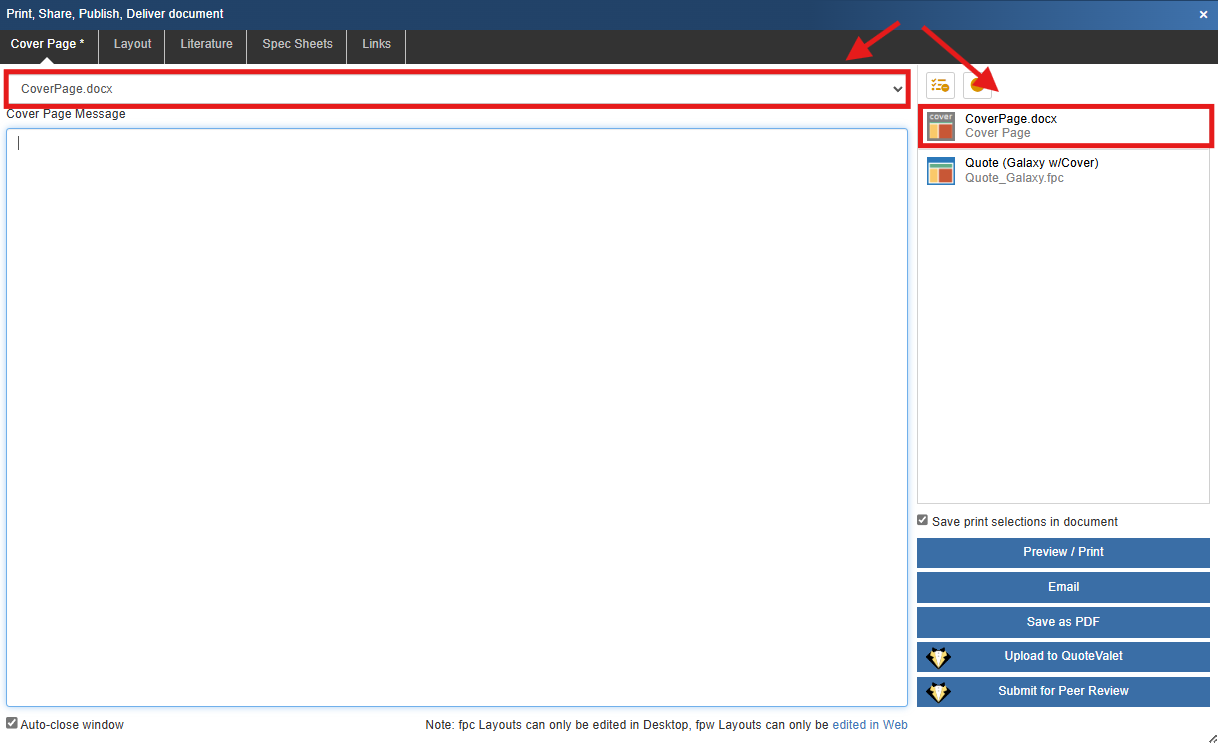Viewport: 1218px width, 744px height.
Task: Click inside the Cover Page Message box
Action: pos(456,417)
